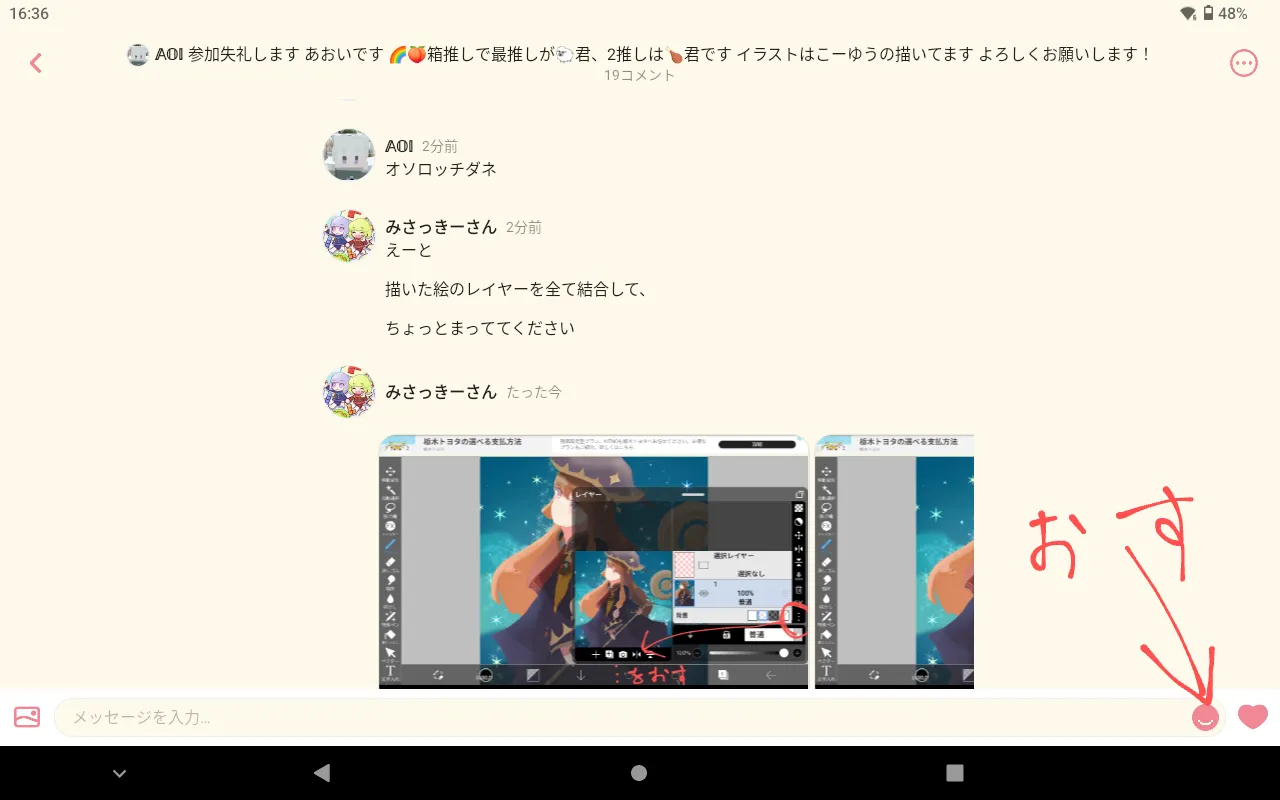Tap the オソロッチダネ comment text
Image resolution: width=1280 pixels, height=800 pixels.
click(441, 169)
